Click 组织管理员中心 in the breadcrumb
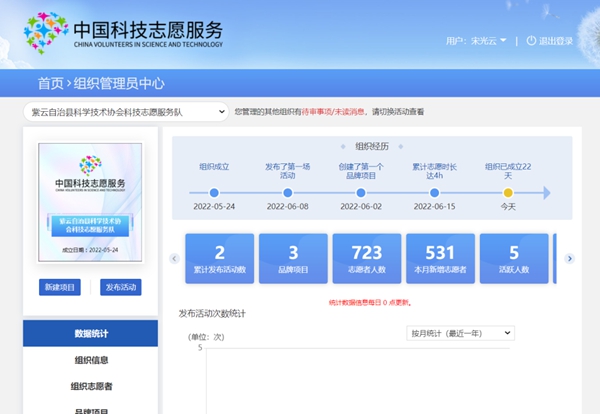This screenshot has width=600, height=414. pyautogui.click(x=119, y=83)
